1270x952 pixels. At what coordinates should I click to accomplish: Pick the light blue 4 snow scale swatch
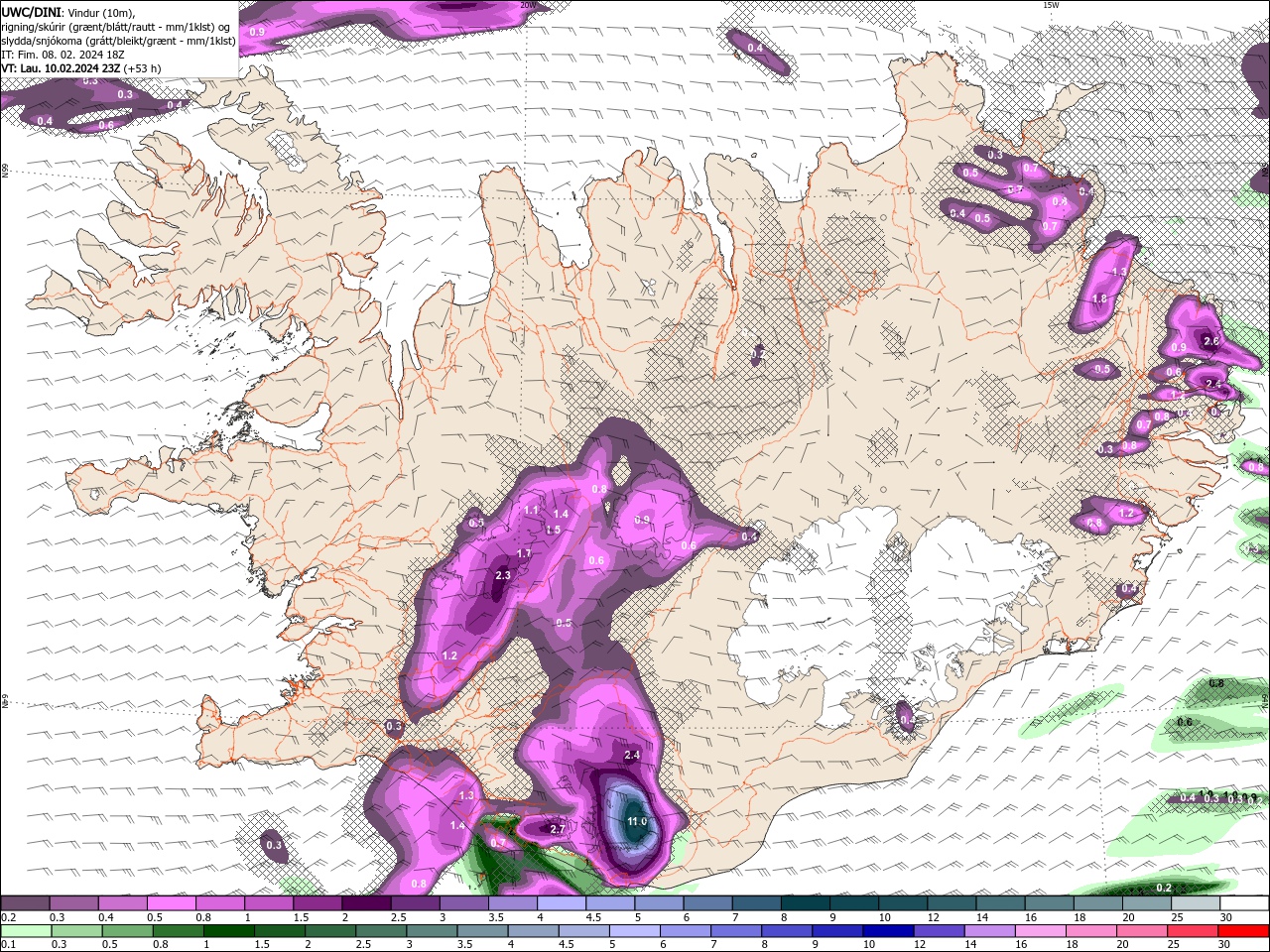click(562, 903)
